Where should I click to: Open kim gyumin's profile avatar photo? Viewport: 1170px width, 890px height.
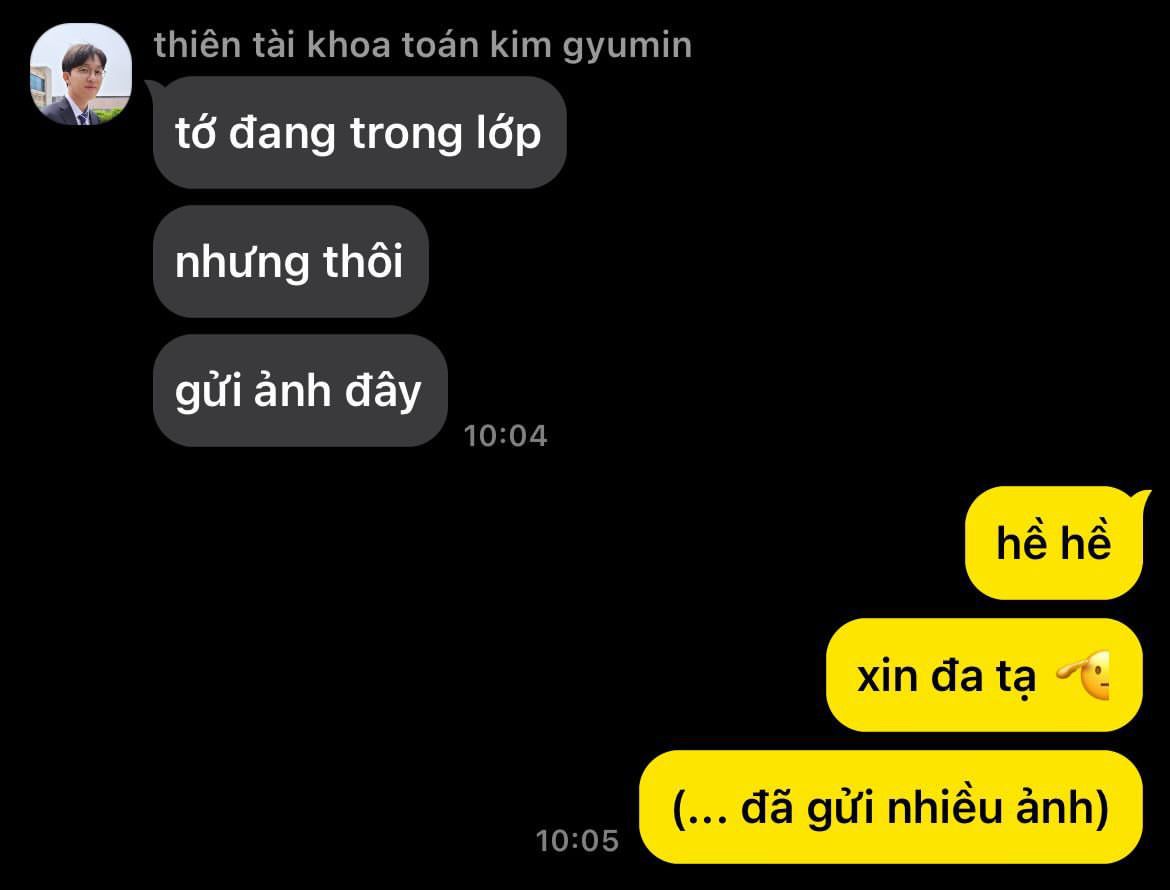tap(81, 74)
